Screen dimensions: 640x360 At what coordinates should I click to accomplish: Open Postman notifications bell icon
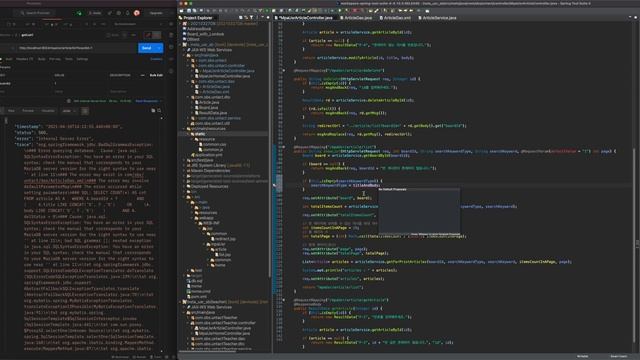127,13
